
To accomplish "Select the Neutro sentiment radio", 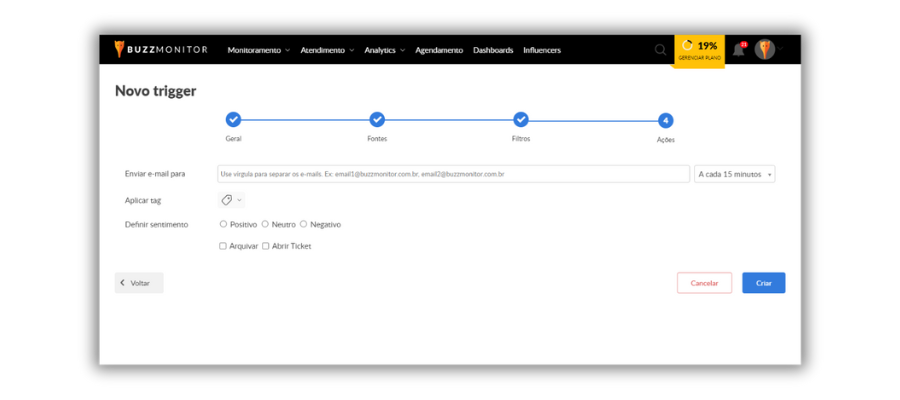I will [x=265, y=224].
